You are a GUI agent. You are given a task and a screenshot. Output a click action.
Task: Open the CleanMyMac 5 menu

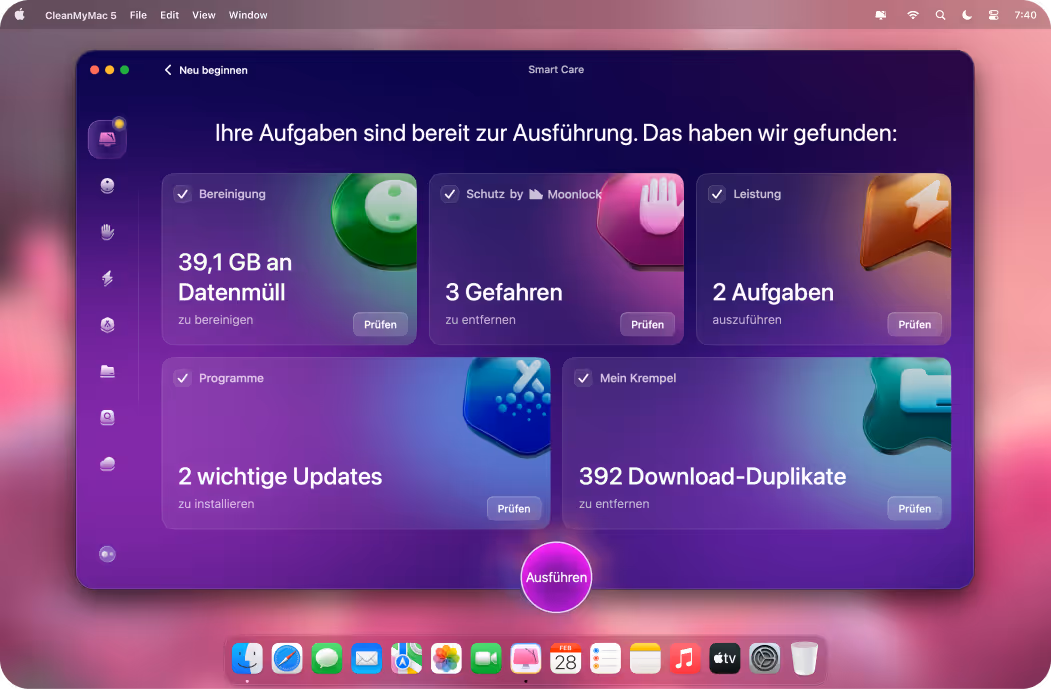coord(80,15)
